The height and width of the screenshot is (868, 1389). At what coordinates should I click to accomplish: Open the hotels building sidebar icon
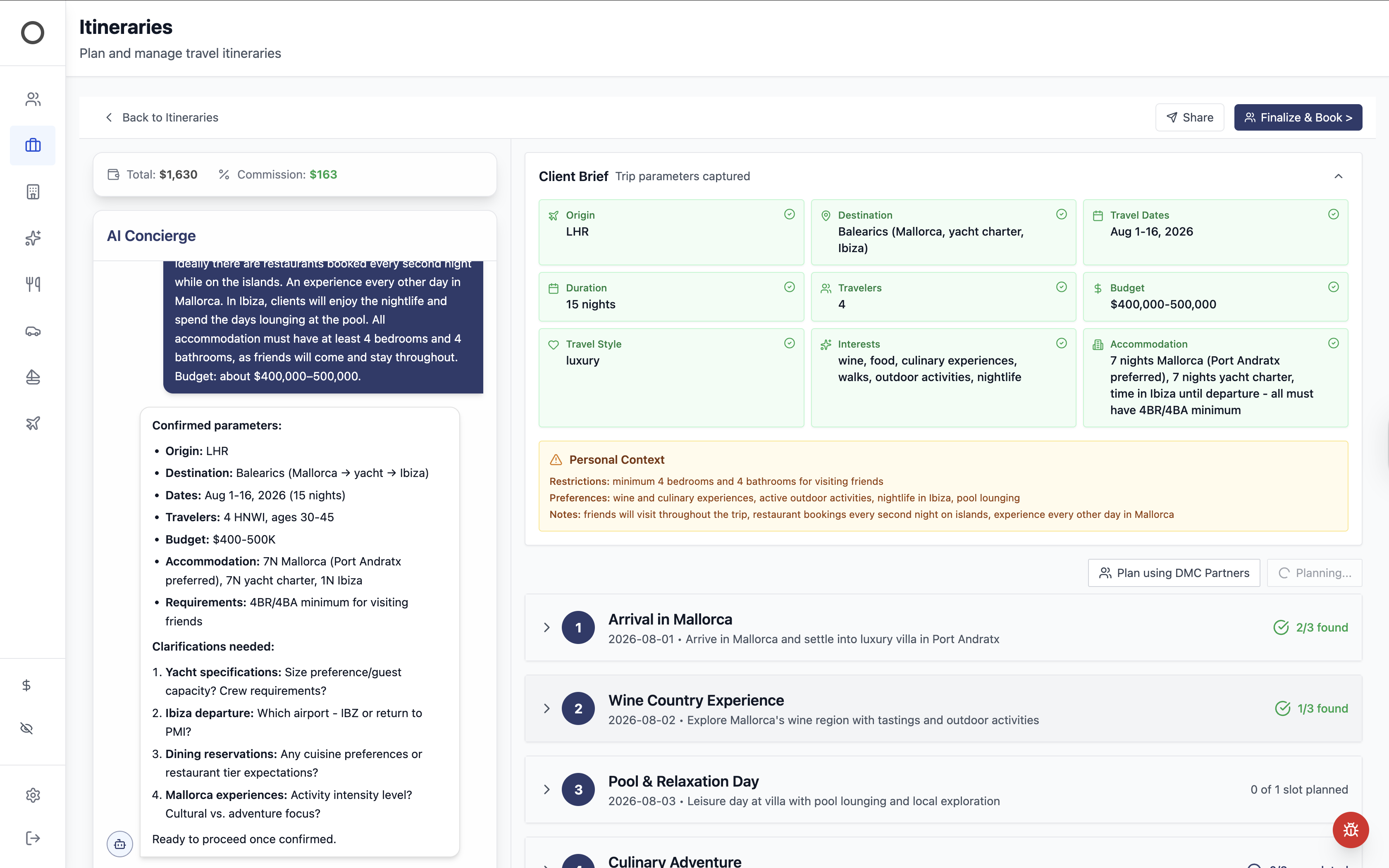[x=33, y=192]
